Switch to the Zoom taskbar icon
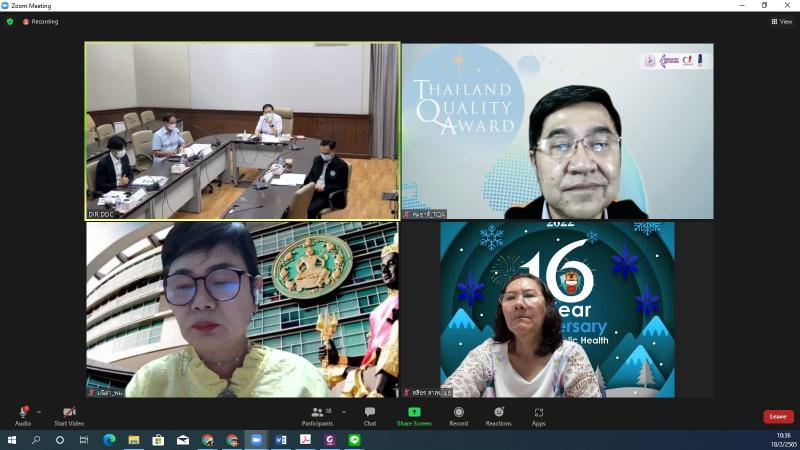 [256, 440]
